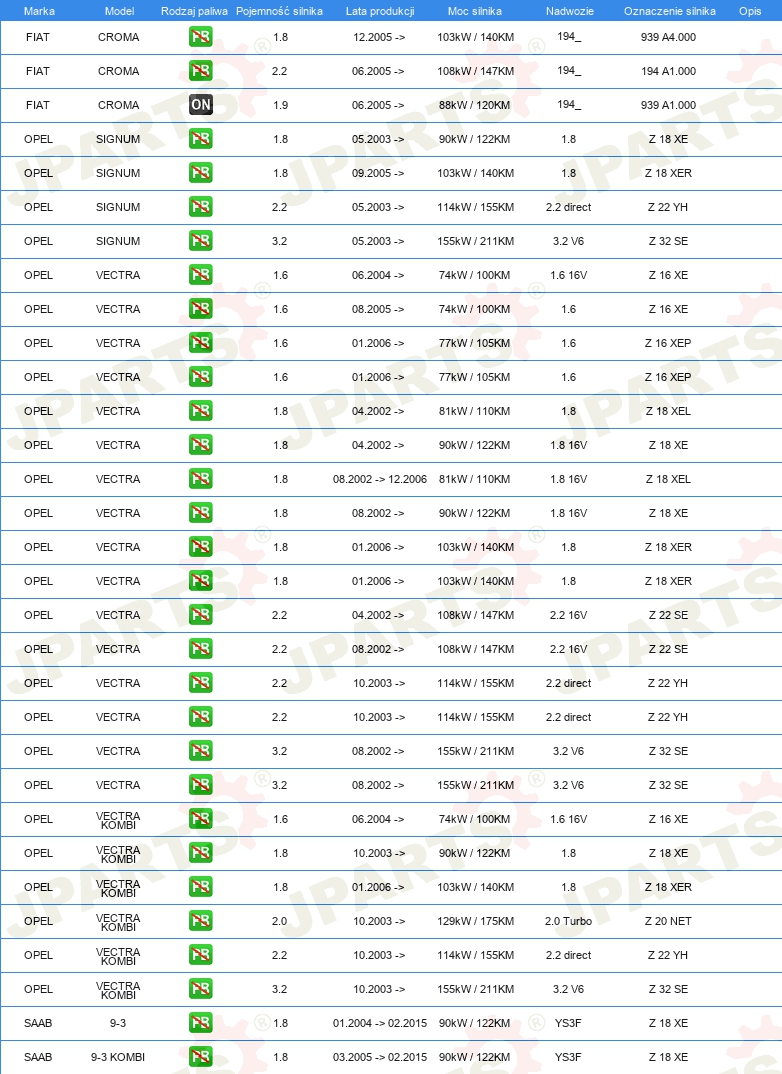This screenshot has width=782, height=1074.
Task: Click the 2.0 engine capacity cell
Action: 279,921
